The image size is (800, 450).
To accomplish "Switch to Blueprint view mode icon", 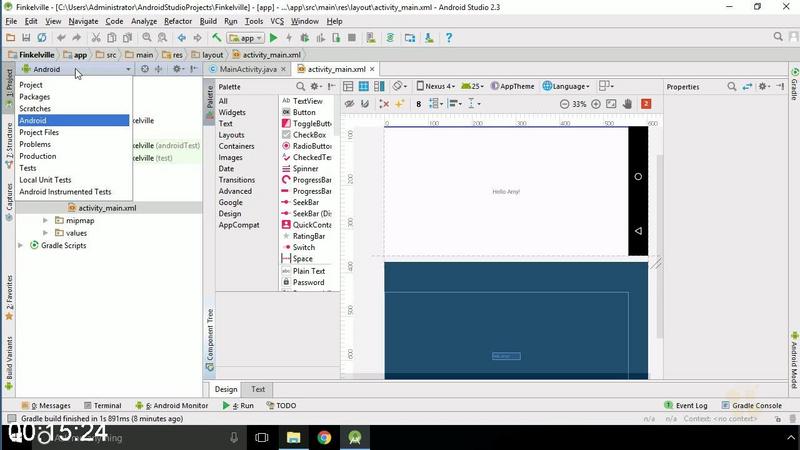I will coord(364,86).
